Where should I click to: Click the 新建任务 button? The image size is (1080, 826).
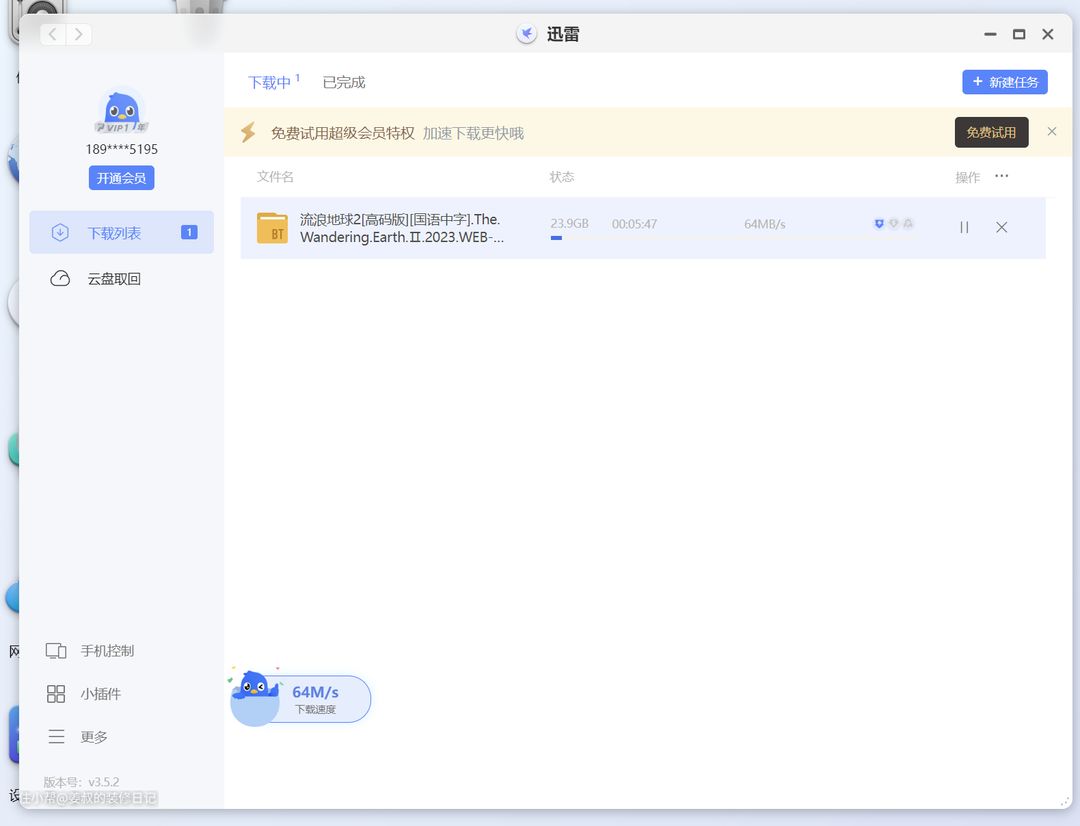pyautogui.click(x=1004, y=82)
